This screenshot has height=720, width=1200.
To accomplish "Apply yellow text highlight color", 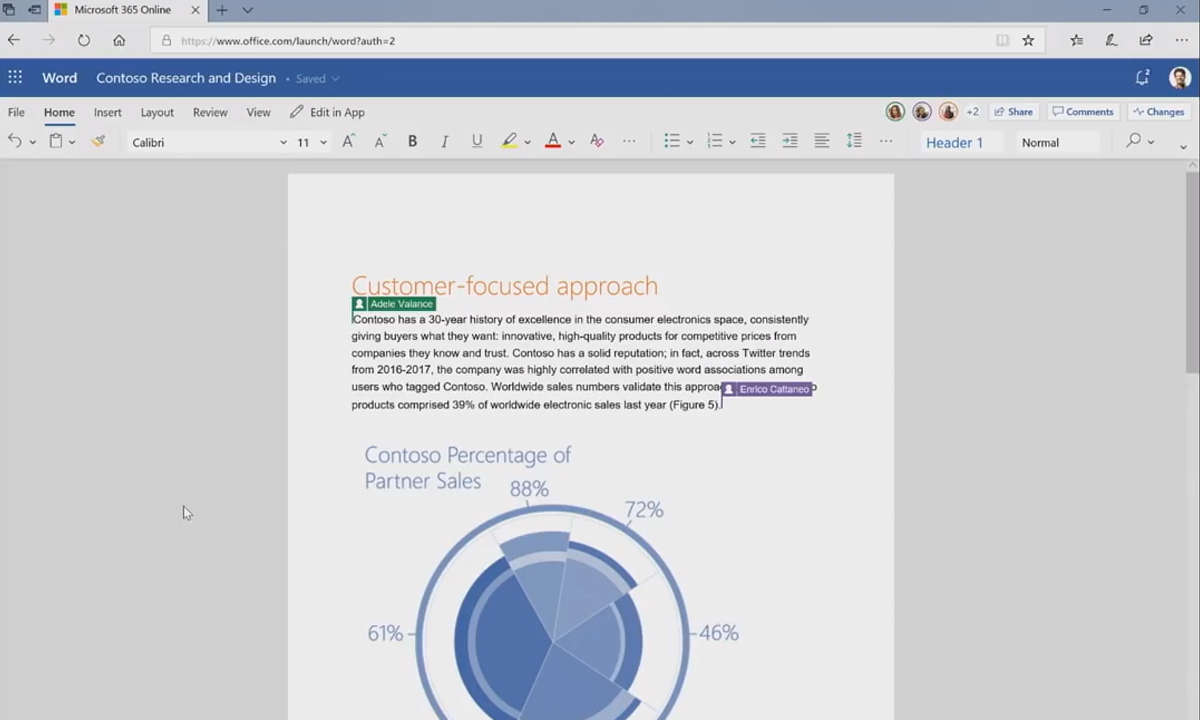I will point(510,142).
